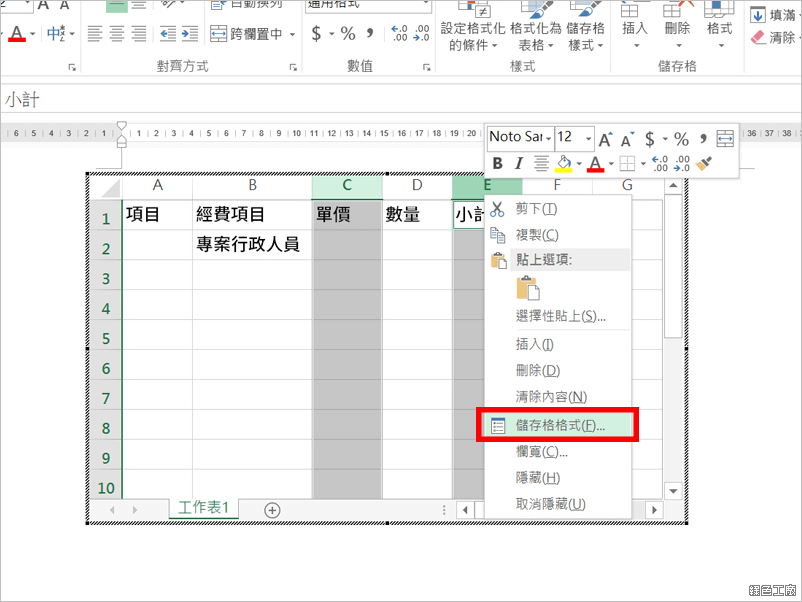Screen dimensions: 802x602
Task: Choose 清除內容 clear contents
Action: point(558,396)
